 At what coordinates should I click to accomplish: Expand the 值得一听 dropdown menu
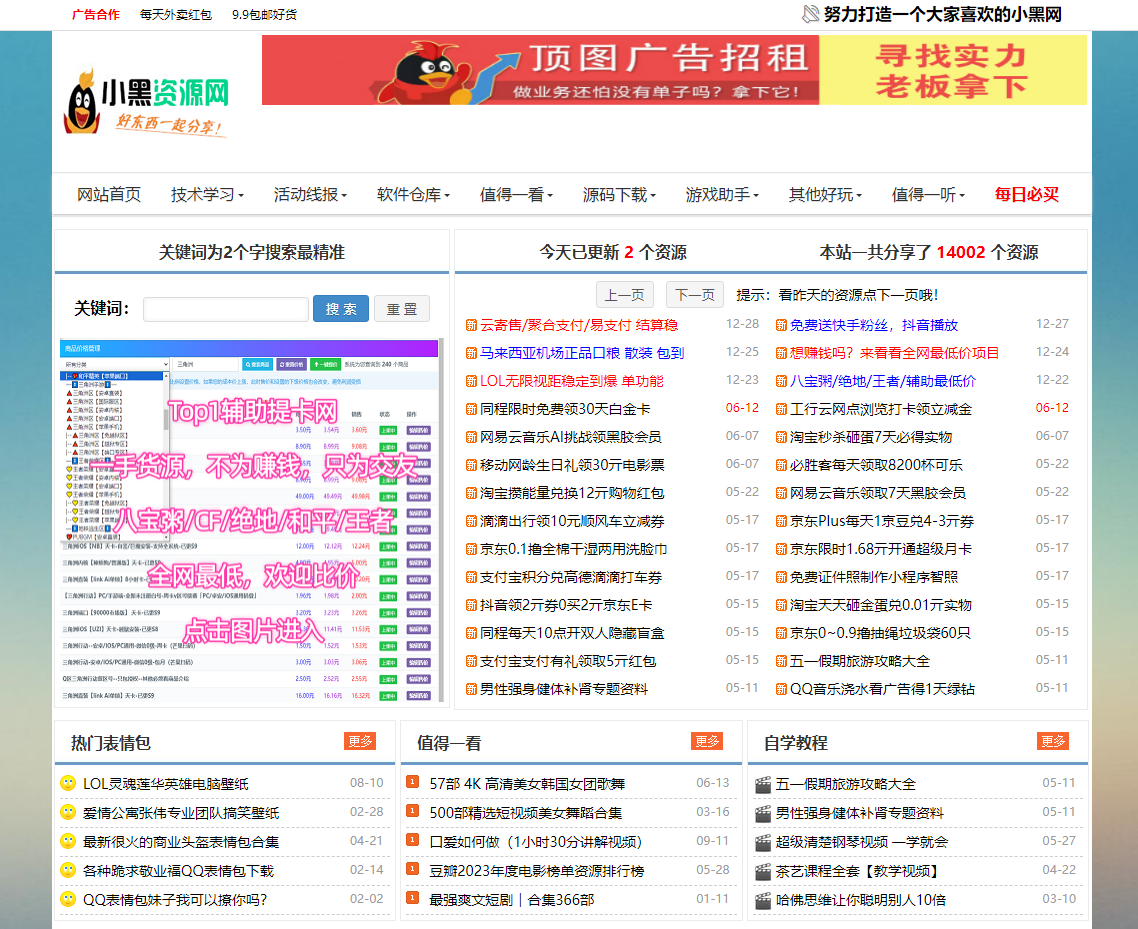pos(929,195)
